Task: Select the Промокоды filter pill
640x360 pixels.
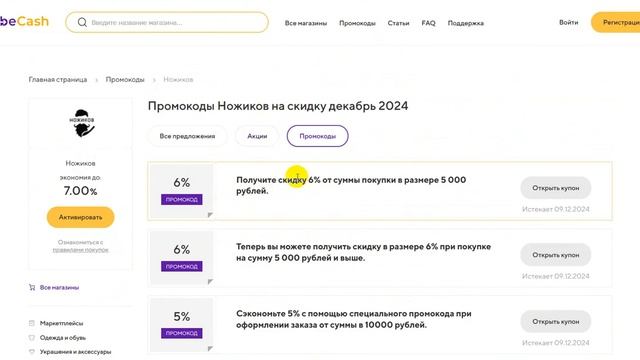Action: pos(318,136)
